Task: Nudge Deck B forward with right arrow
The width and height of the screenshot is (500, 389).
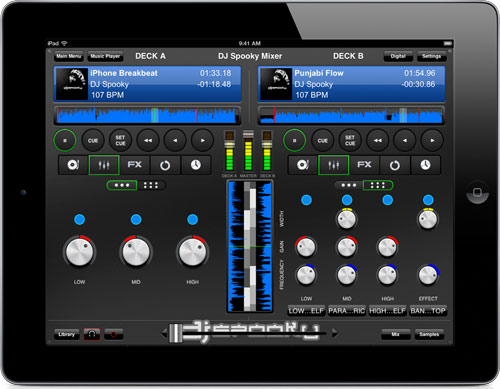Action: pyautogui.click(x=432, y=141)
